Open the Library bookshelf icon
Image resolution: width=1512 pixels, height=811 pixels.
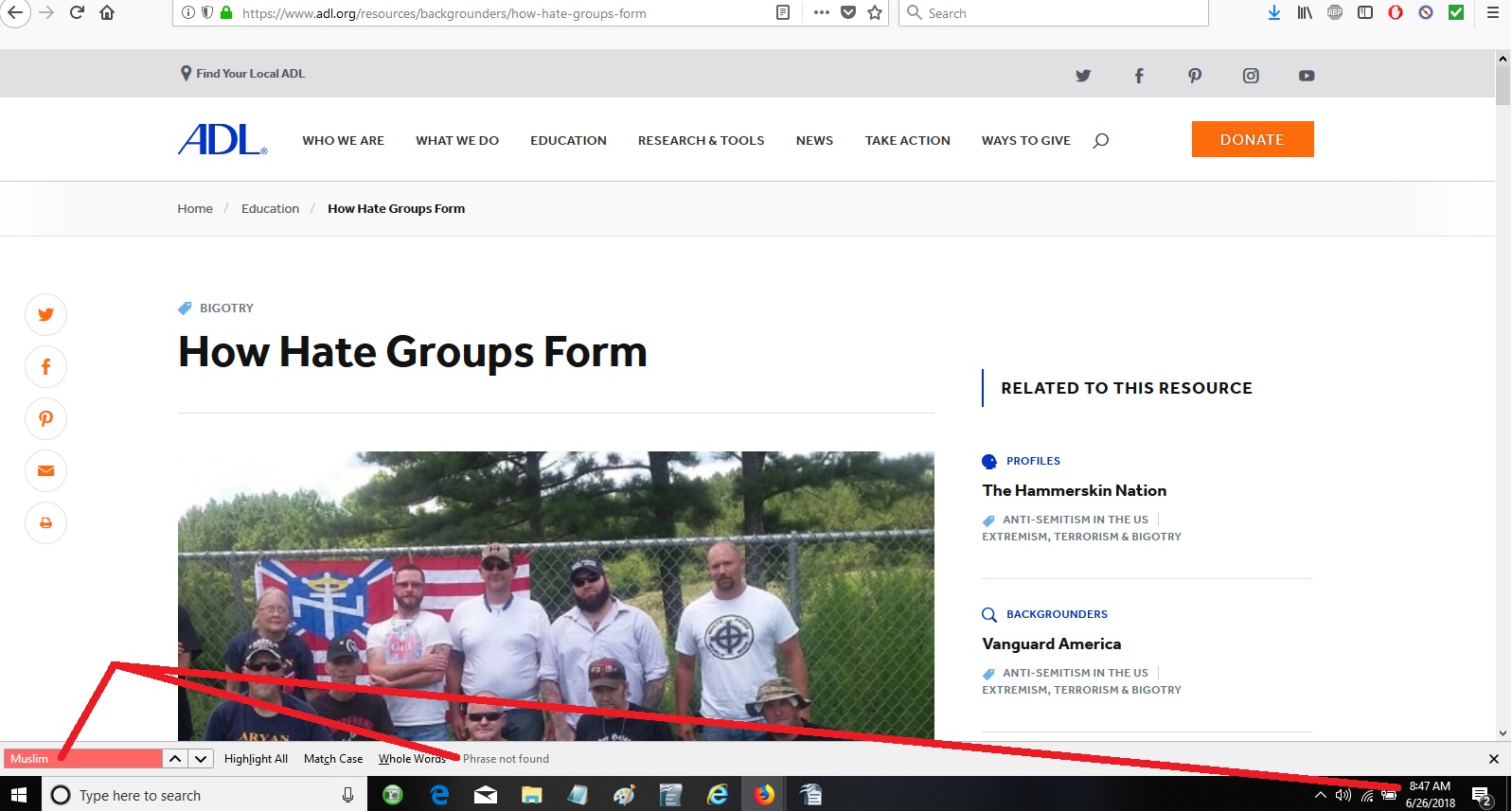[1305, 12]
